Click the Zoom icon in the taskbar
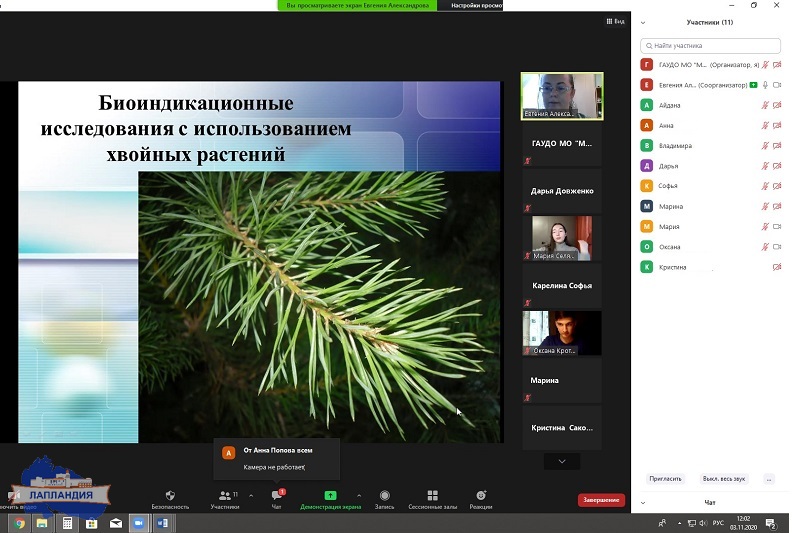 (138, 523)
